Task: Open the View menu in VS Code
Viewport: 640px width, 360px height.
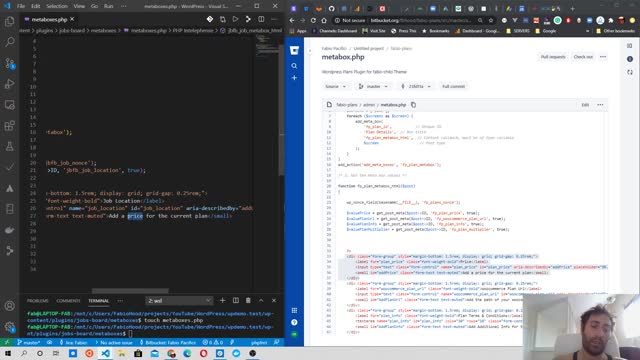Action: pos(79,6)
